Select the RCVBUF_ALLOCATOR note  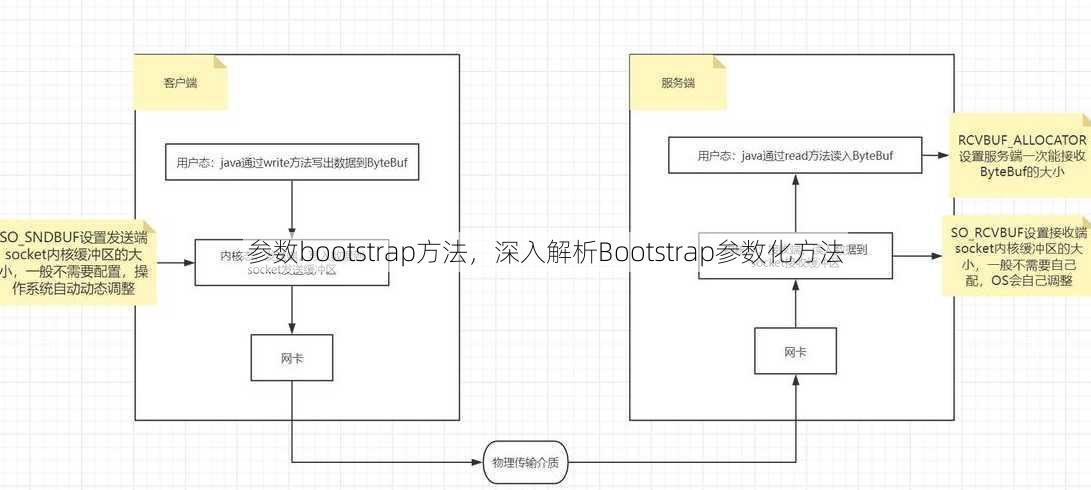(1021, 156)
